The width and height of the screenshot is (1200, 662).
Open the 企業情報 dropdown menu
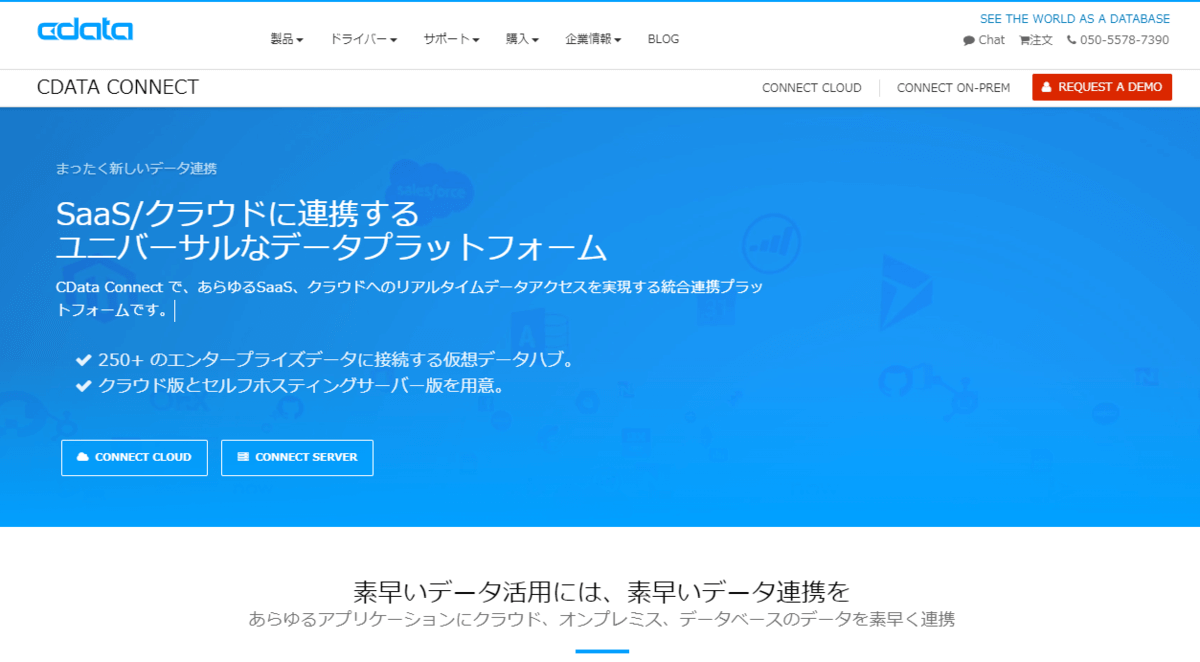pyautogui.click(x=593, y=39)
